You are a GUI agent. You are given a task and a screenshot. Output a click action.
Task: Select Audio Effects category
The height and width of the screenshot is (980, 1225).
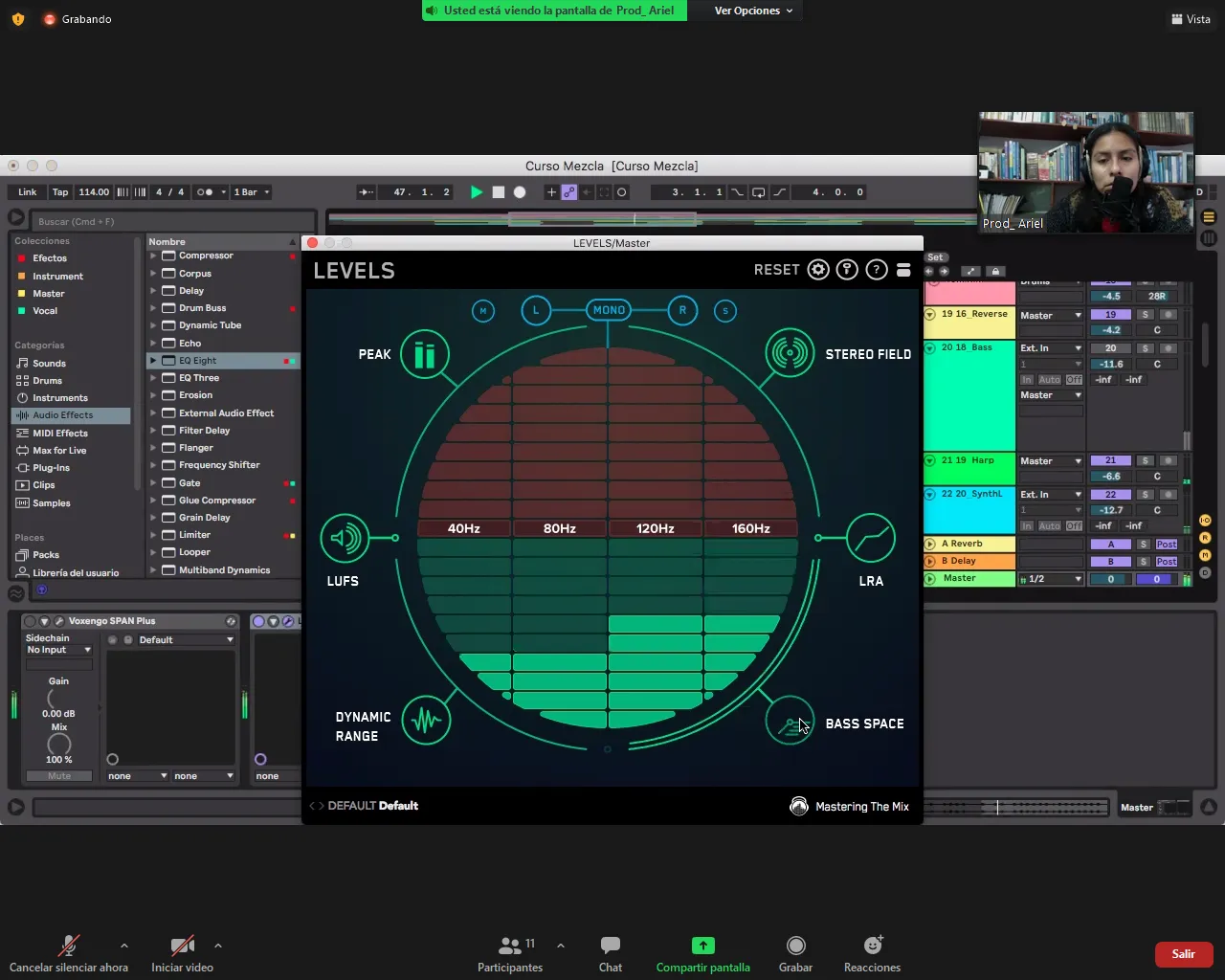pyautogui.click(x=71, y=415)
